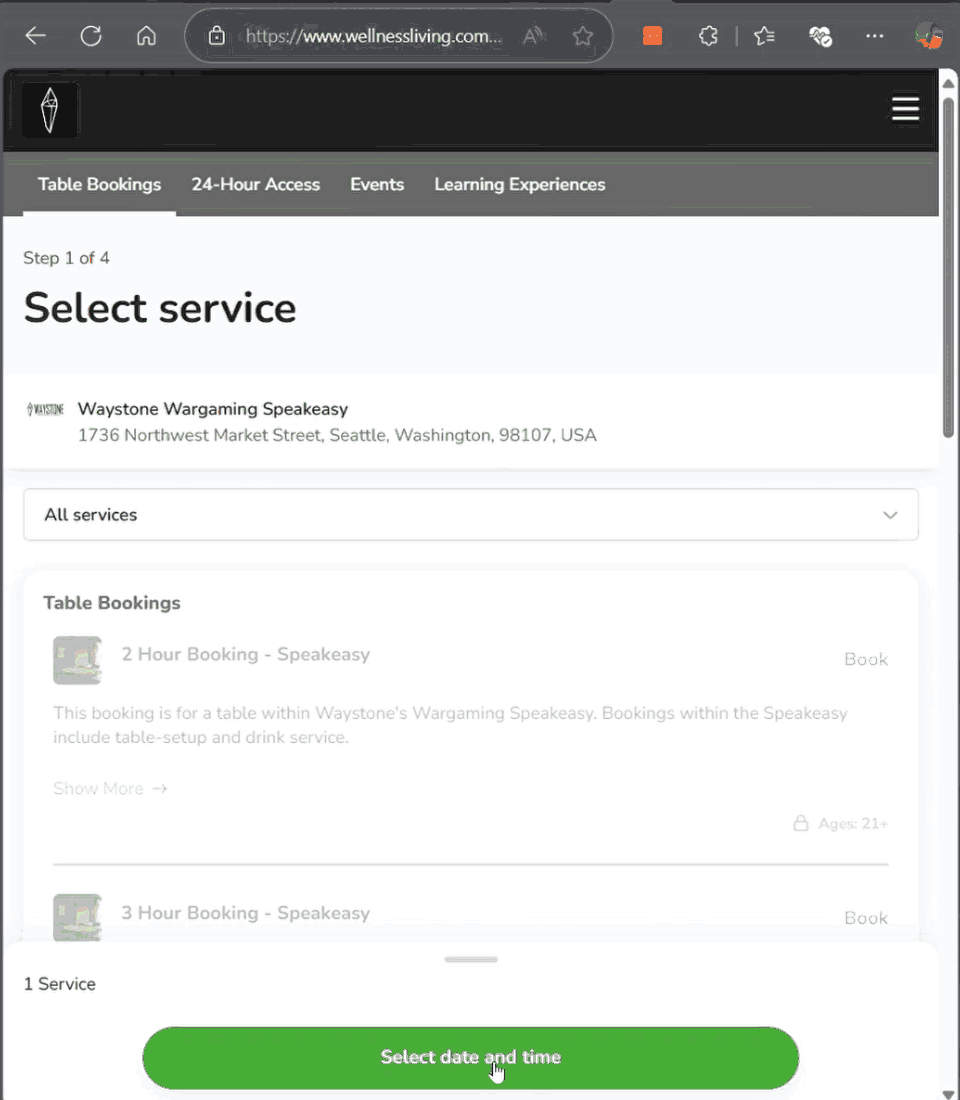Screen dimensions: 960x1100
Task: Open favorites list star icon
Action: (764, 36)
